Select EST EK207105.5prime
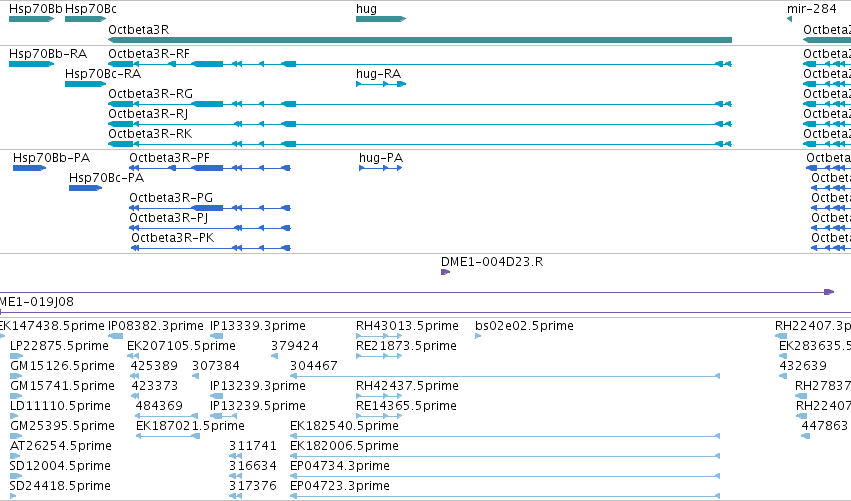Screen dimensions: 851x501 click(x=181, y=346)
